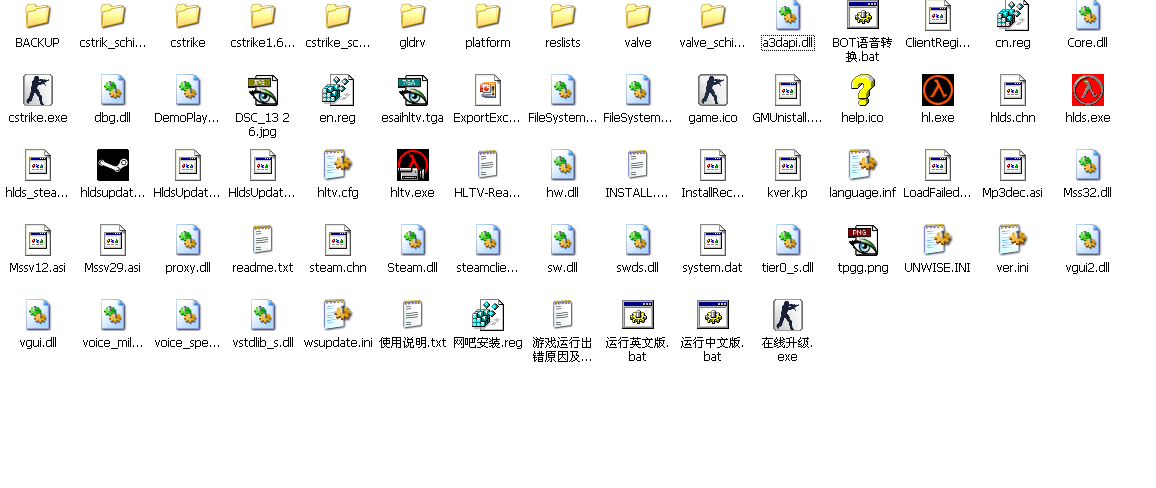Select the language.inf file icon

click(x=862, y=165)
